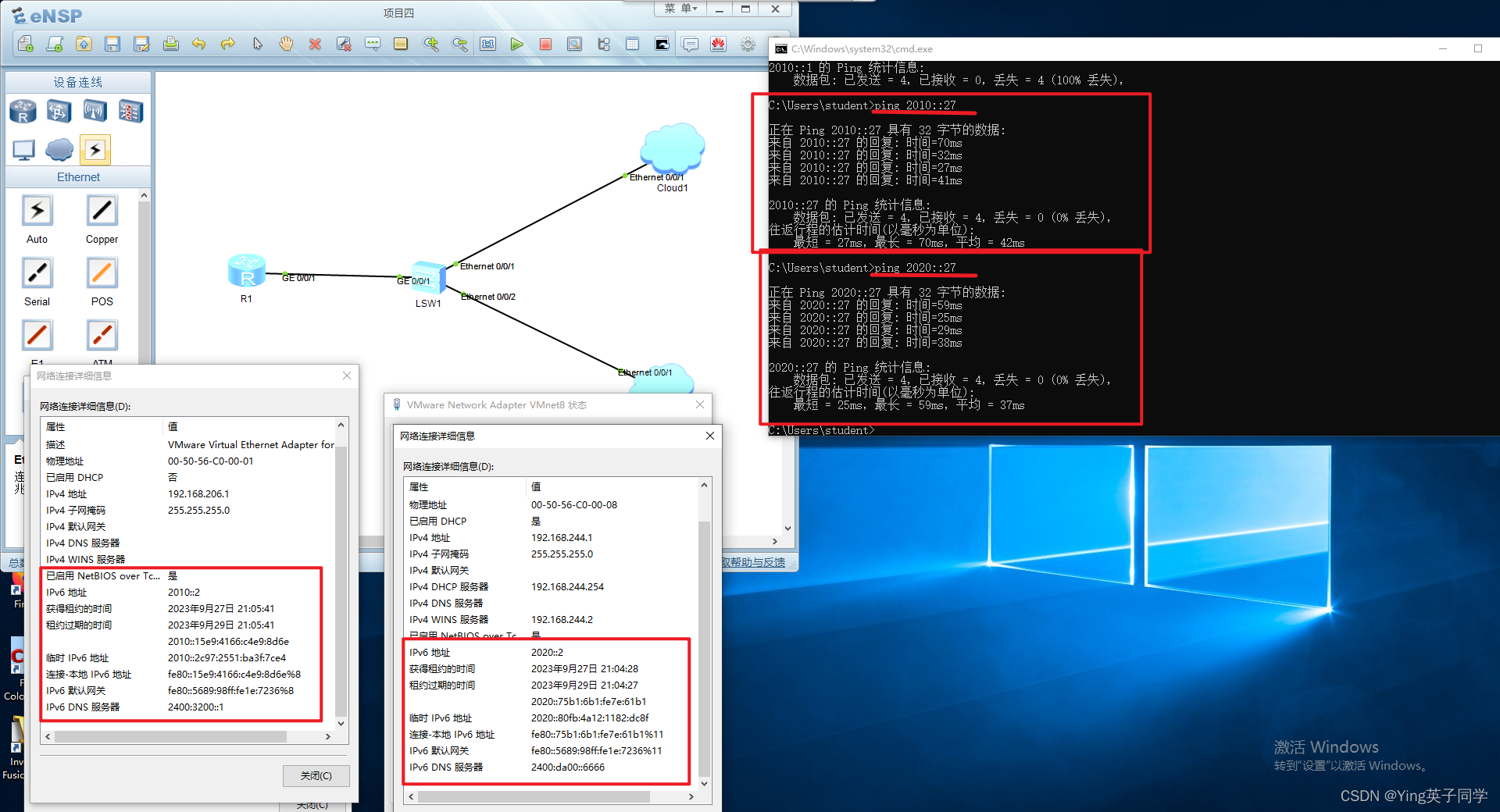The image size is (1500, 812).
Task: Undo the last action in eNSP
Action: pyautogui.click(x=199, y=44)
